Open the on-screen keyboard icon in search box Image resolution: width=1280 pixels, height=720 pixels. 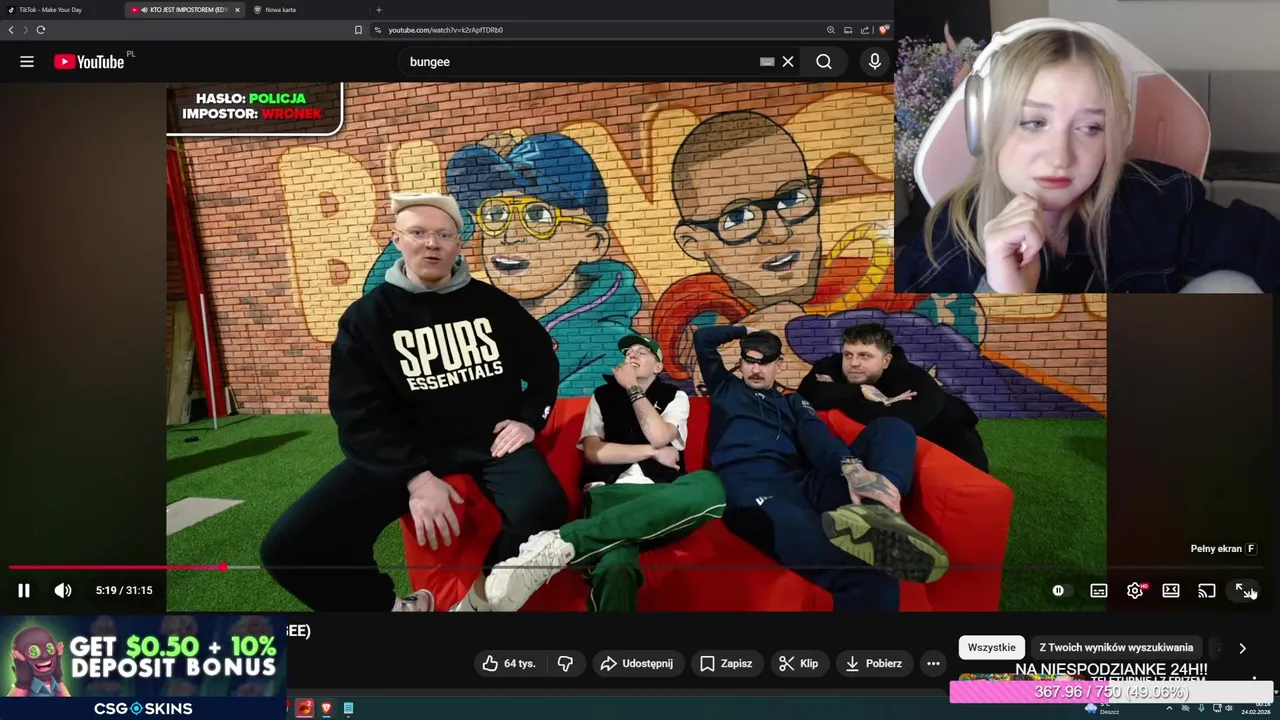(767, 62)
